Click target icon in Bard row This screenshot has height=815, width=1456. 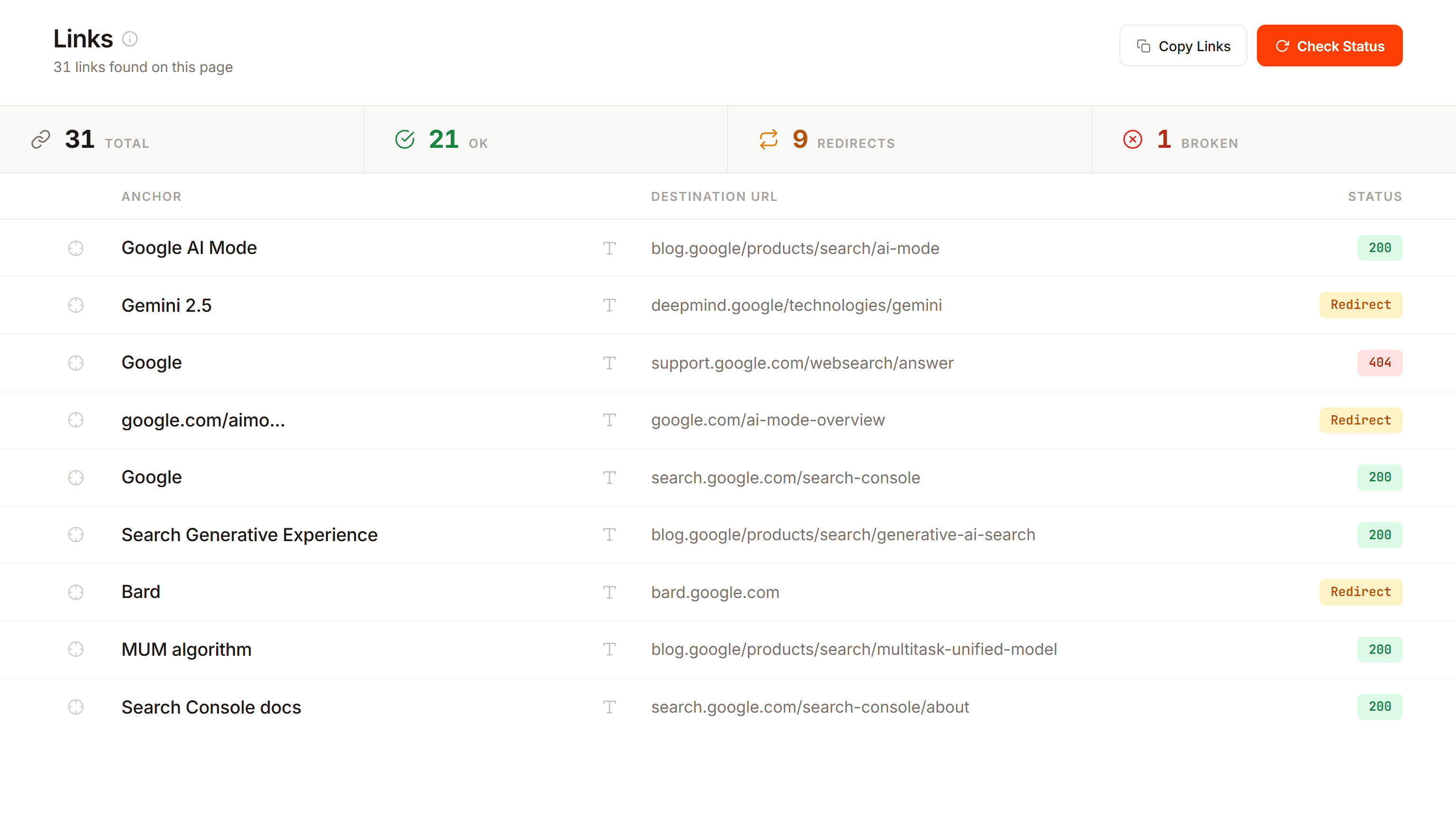(x=76, y=592)
